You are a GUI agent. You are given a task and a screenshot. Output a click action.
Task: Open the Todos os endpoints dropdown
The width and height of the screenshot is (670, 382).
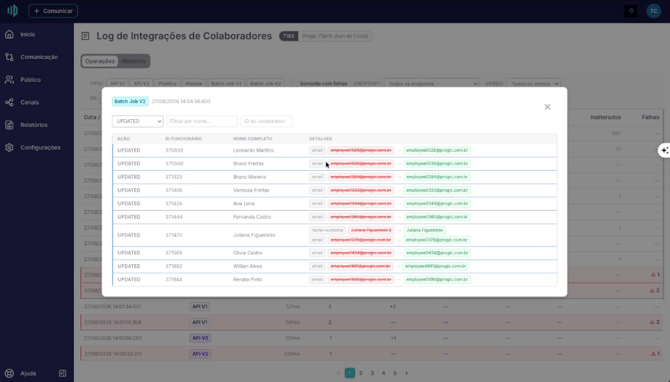(432, 83)
